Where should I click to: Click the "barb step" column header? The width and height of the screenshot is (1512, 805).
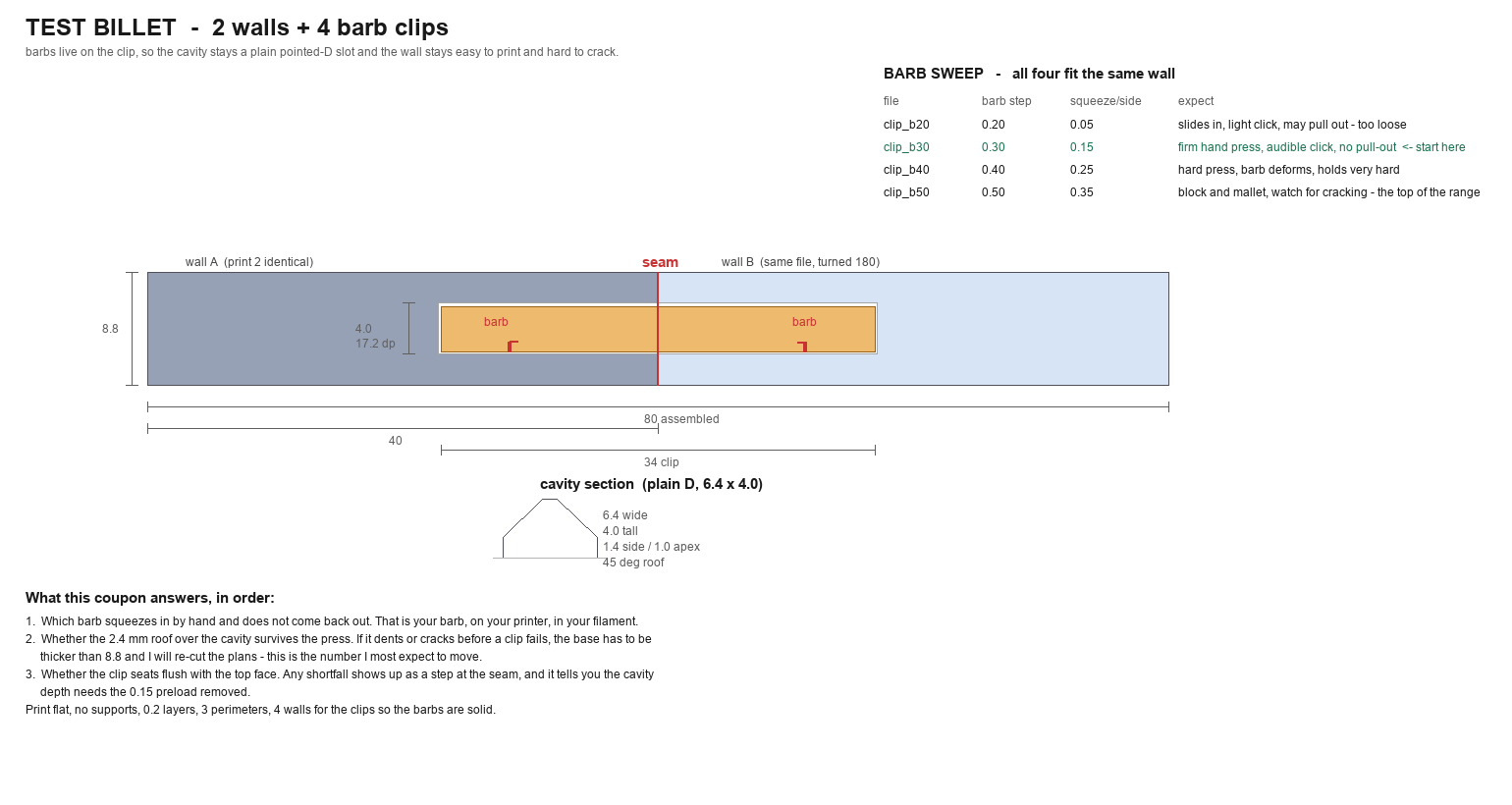(x=1006, y=101)
